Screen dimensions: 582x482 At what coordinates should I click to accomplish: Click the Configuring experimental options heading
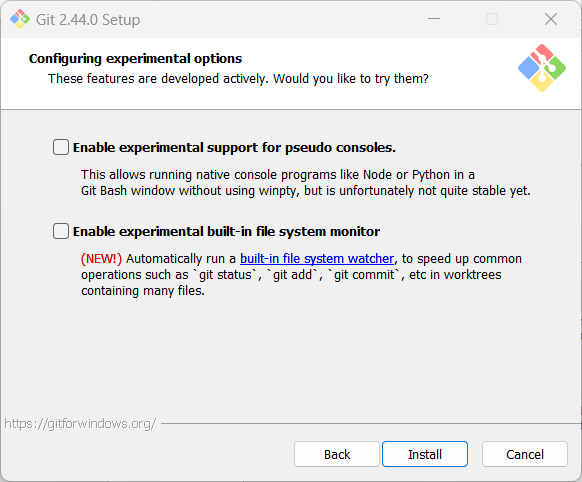[135, 59]
